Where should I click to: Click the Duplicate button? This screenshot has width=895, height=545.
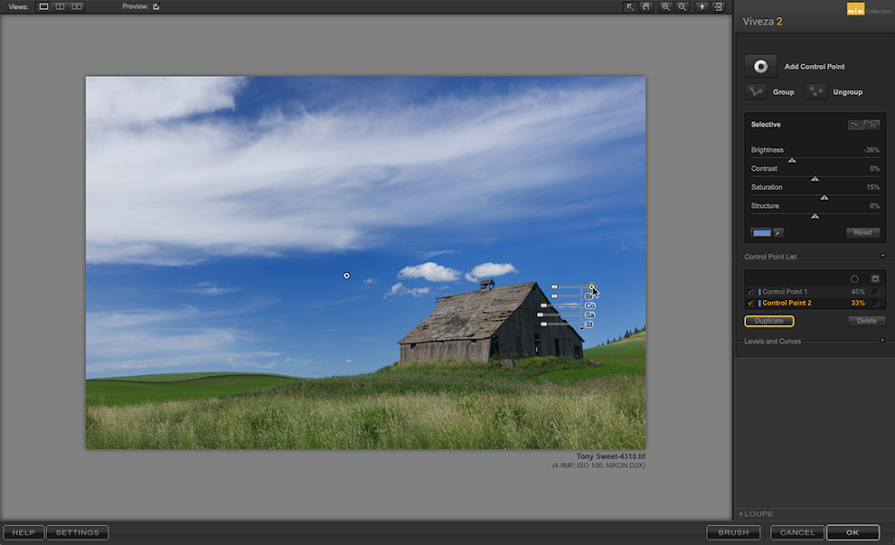click(769, 321)
